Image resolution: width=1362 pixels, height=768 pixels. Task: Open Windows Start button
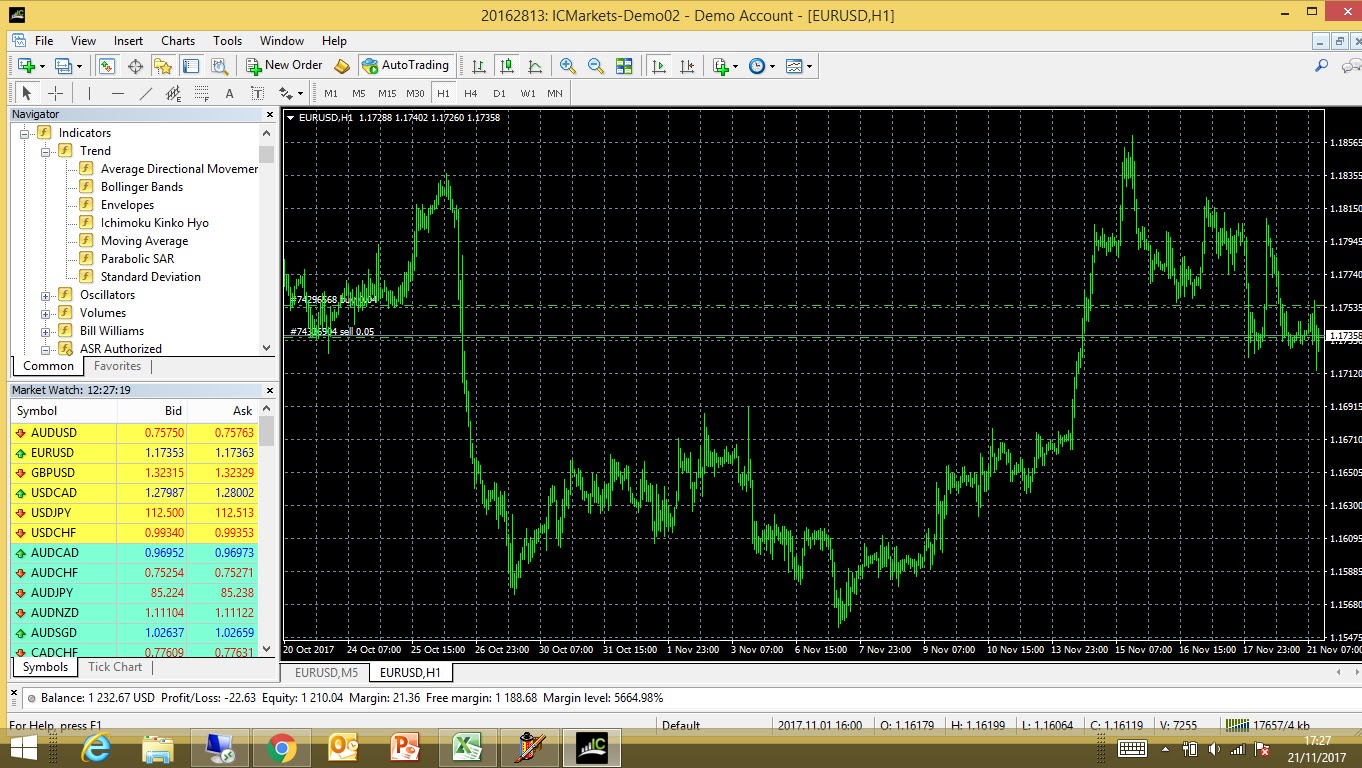point(23,747)
